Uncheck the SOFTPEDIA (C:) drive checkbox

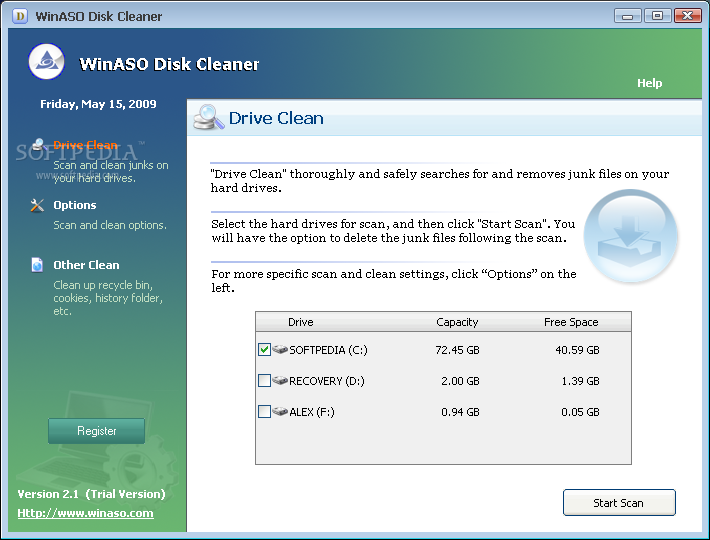pyautogui.click(x=264, y=349)
